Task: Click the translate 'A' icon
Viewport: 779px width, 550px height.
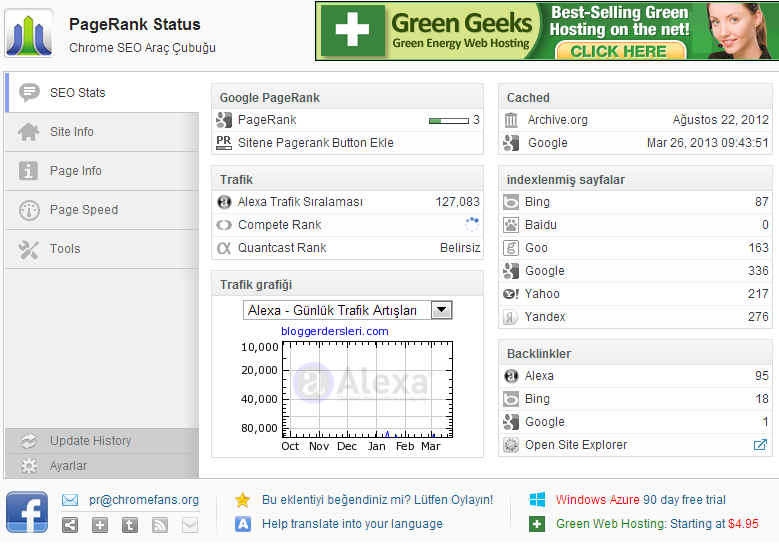Action: (x=242, y=524)
